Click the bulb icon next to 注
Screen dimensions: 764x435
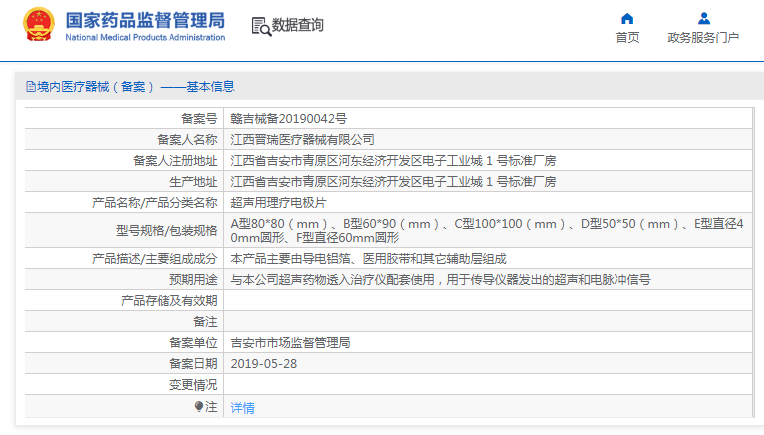coord(199,406)
